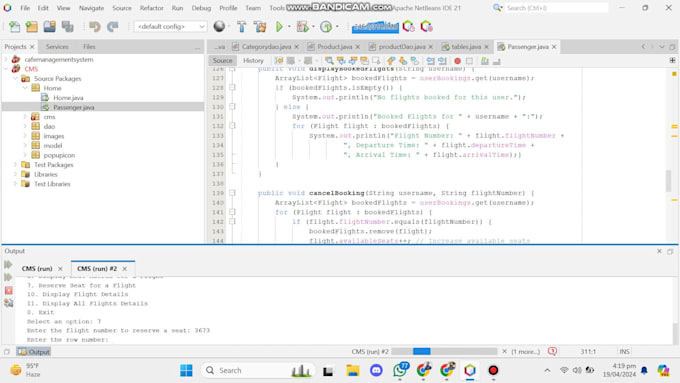Run the project with green play icon
Image resolution: width=680 pixels, height=383 pixels.
click(x=279, y=26)
